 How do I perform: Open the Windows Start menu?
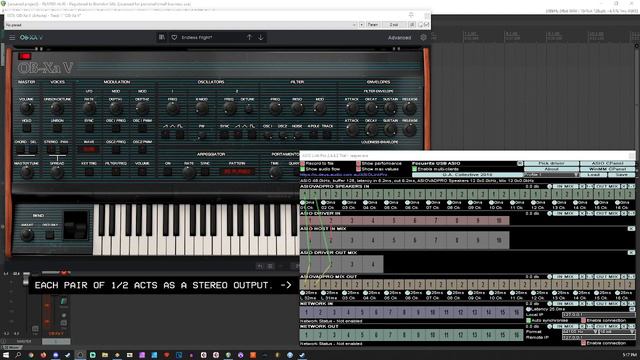[6, 355]
